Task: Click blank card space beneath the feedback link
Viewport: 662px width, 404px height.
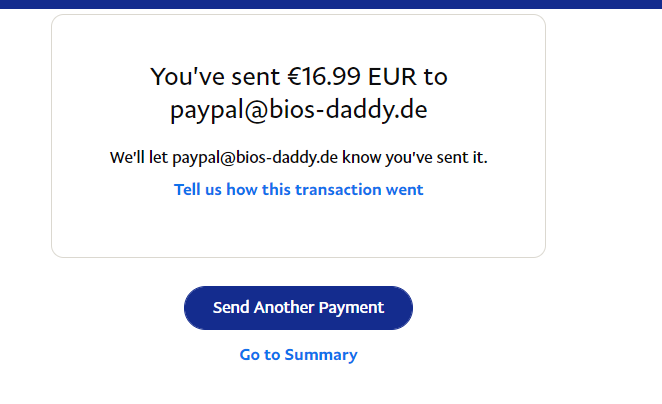Action: [x=298, y=228]
